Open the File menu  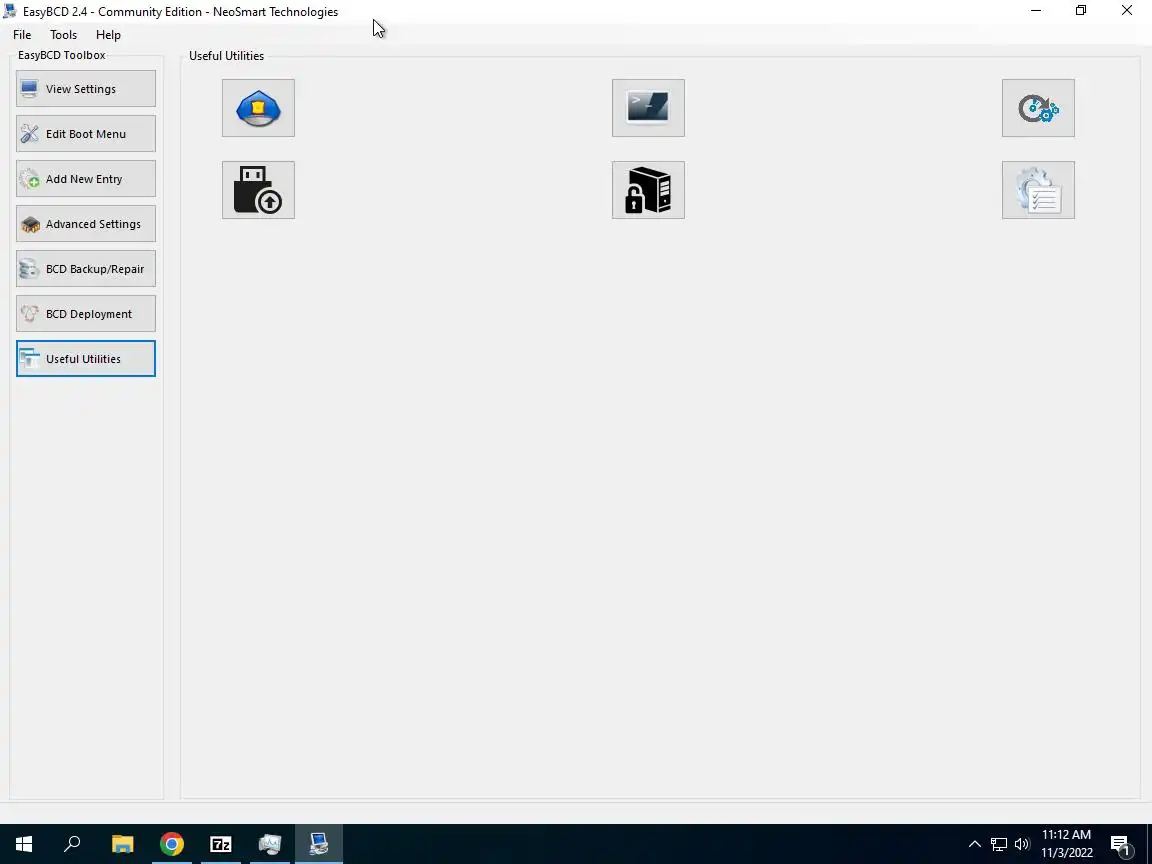pos(22,35)
